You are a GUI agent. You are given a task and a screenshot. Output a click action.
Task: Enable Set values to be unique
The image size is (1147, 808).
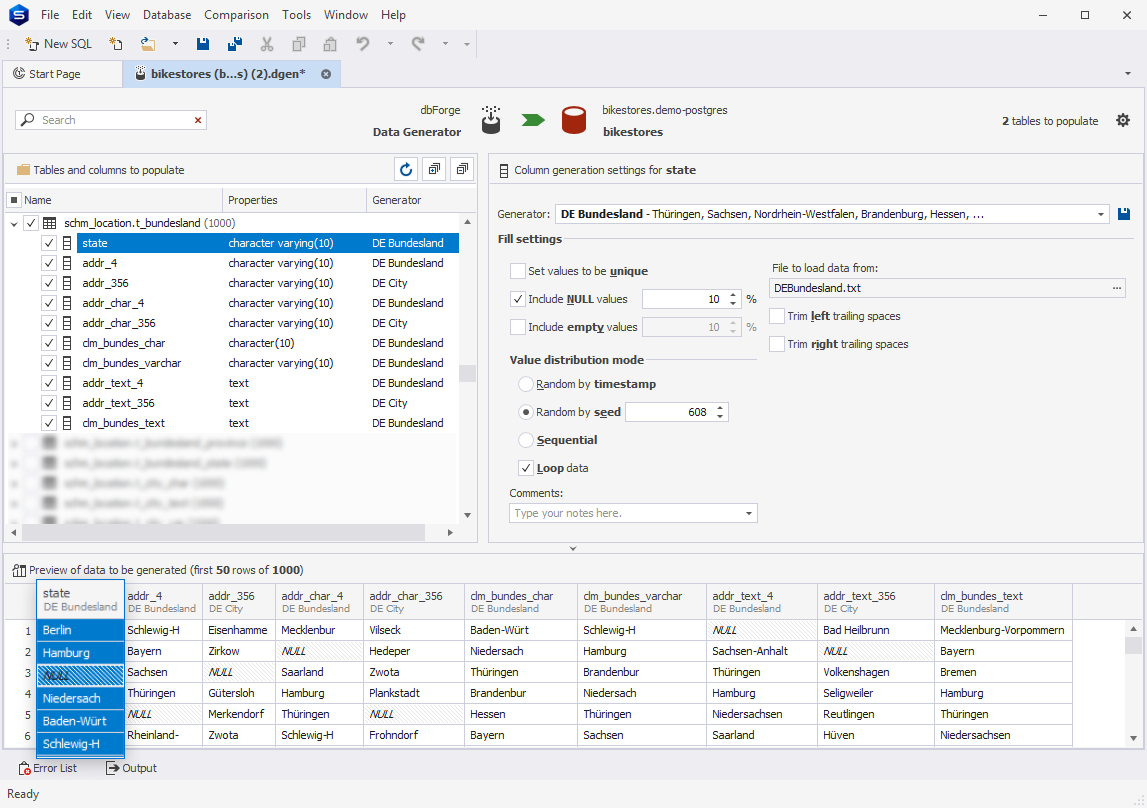coord(518,271)
